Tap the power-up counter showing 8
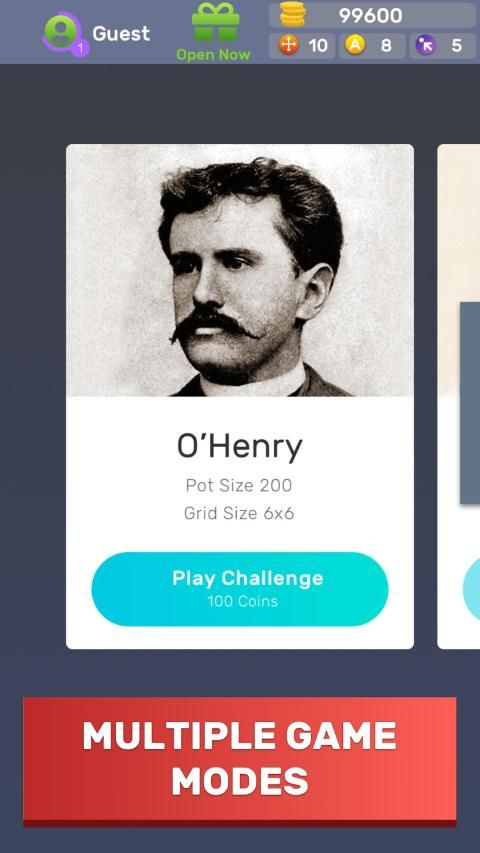The image size is (480, 853). coord(372,46)
